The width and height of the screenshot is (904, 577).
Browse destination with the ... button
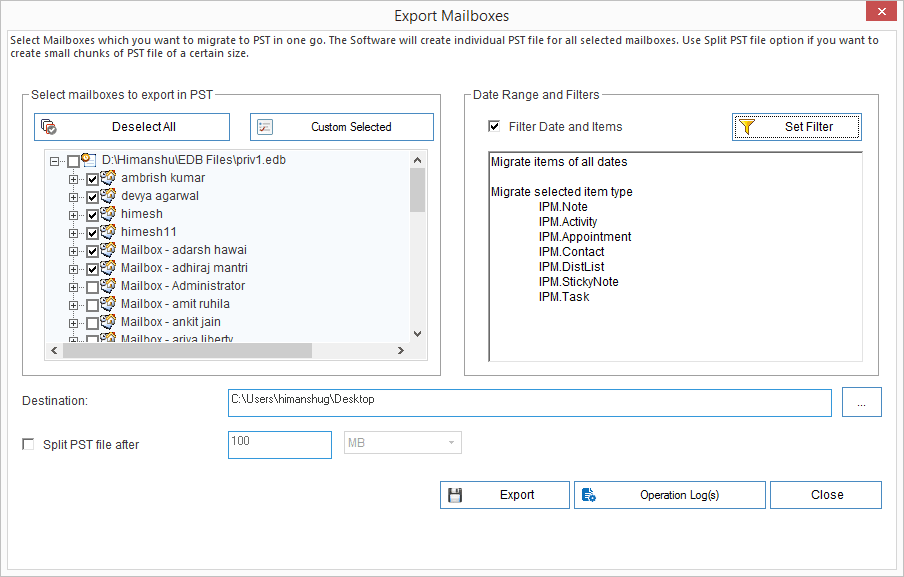pyautogui.click(x=862, y=402)
